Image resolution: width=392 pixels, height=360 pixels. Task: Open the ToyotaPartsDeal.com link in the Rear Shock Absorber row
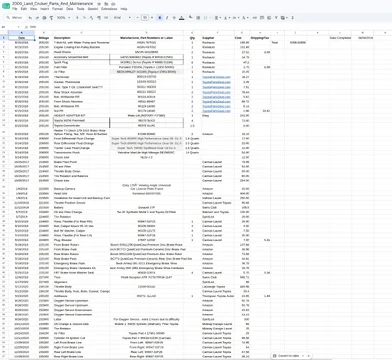click(216, 92)
